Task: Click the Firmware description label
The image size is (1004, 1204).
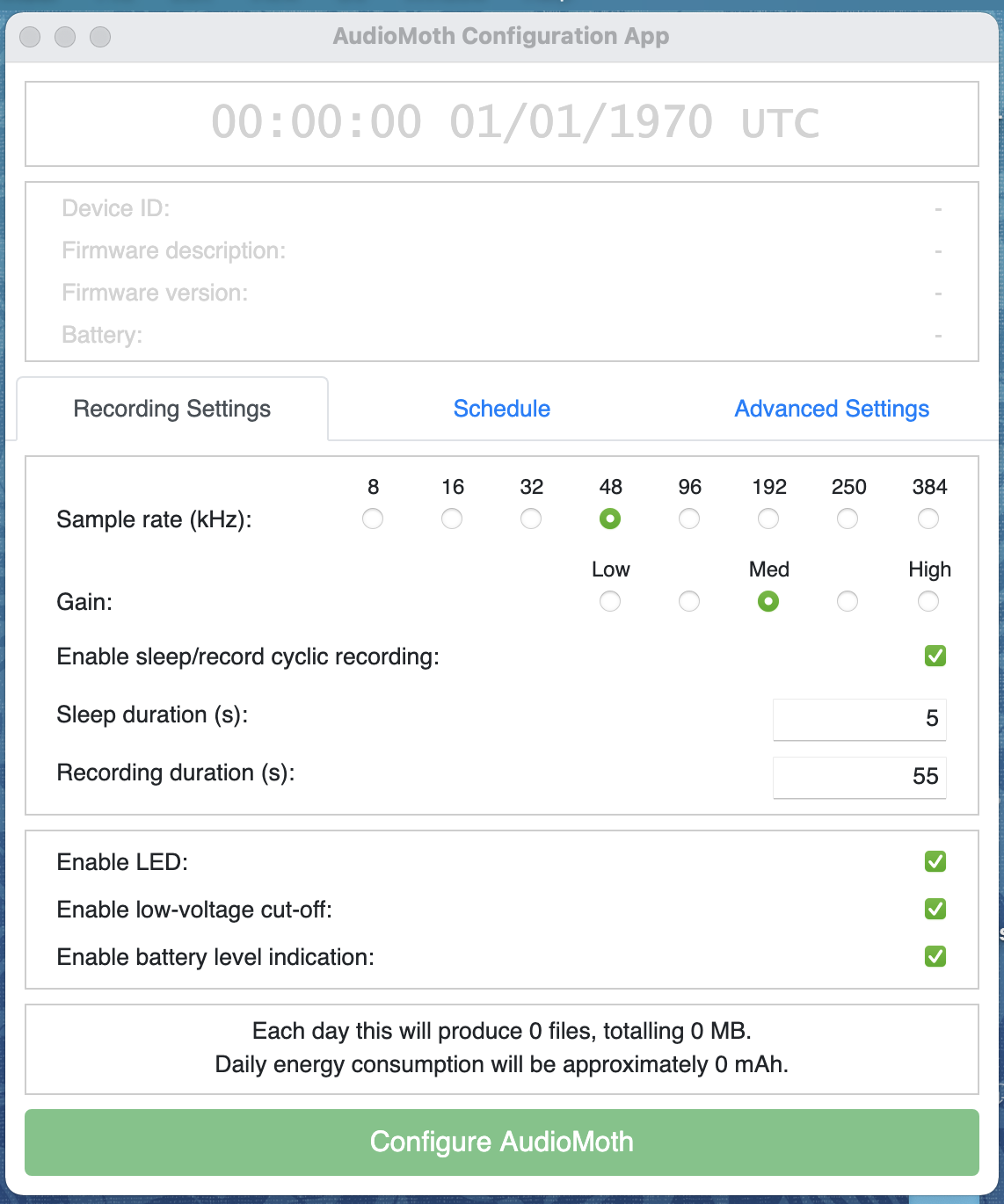Action: (174, 250)
